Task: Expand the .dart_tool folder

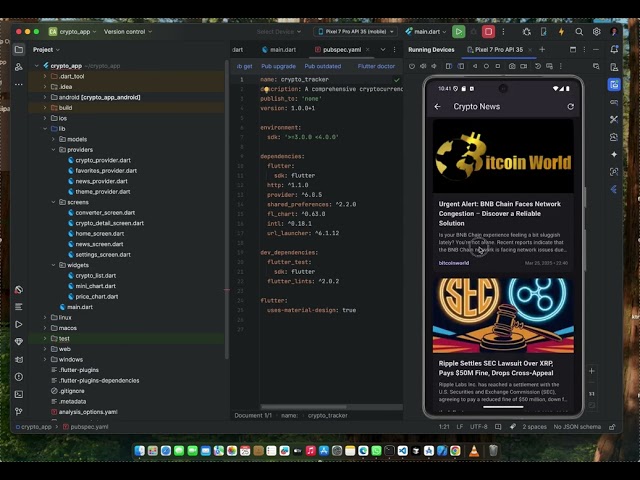Action: [x=45, y=76]
